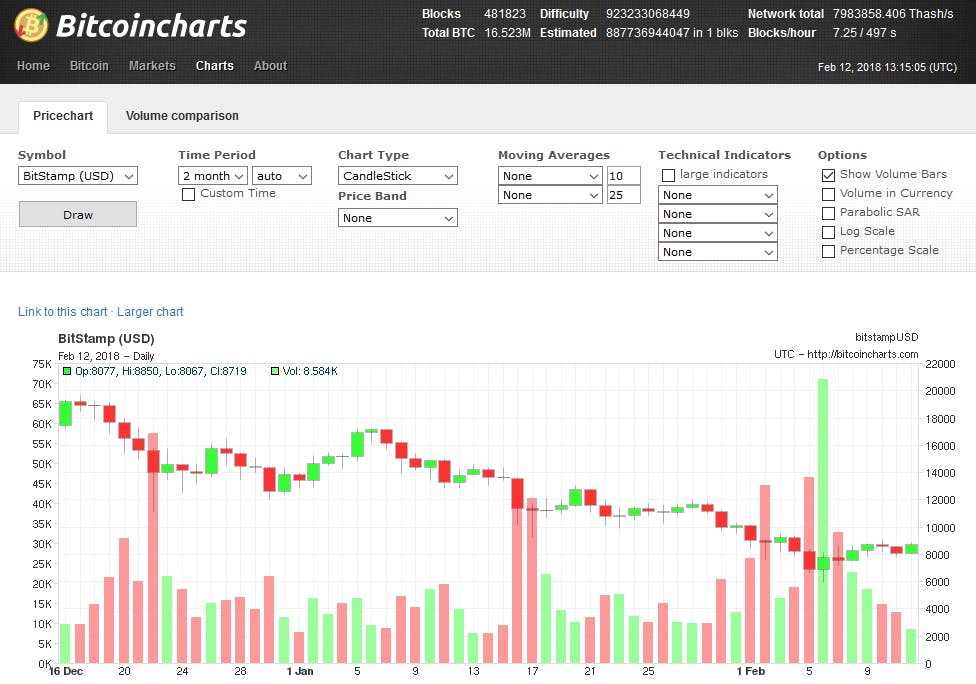Uncheck Show Volume Bars
This screenshot has height=684, width=976.
click(828, 176)
